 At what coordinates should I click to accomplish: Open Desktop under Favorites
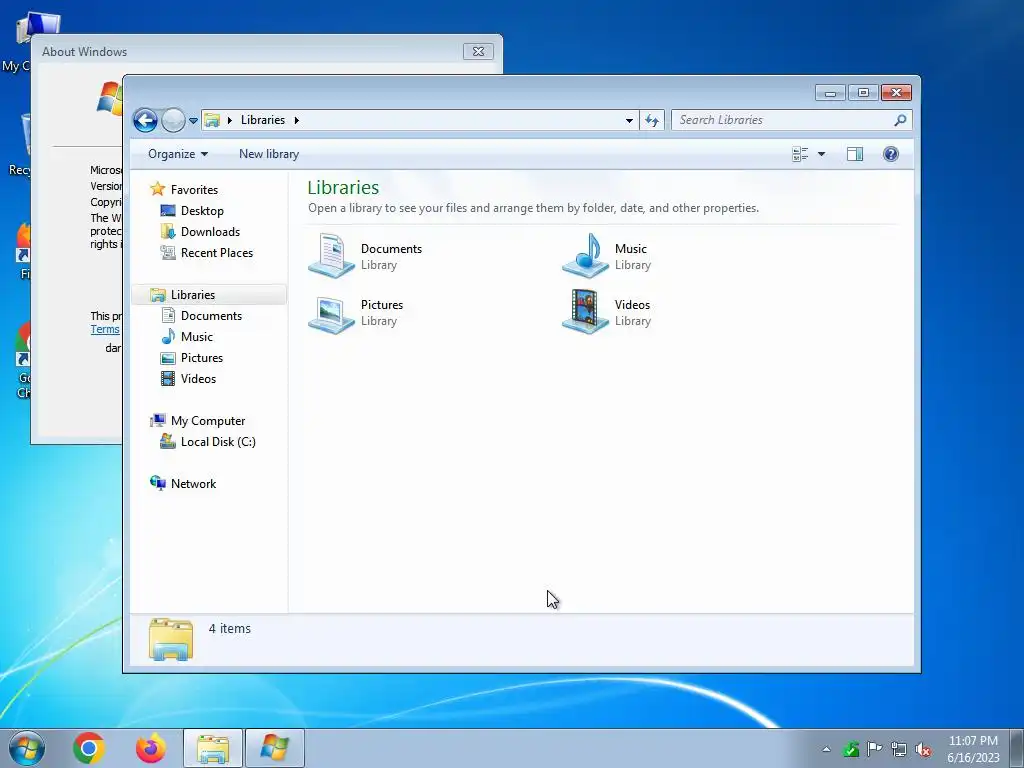202,211
